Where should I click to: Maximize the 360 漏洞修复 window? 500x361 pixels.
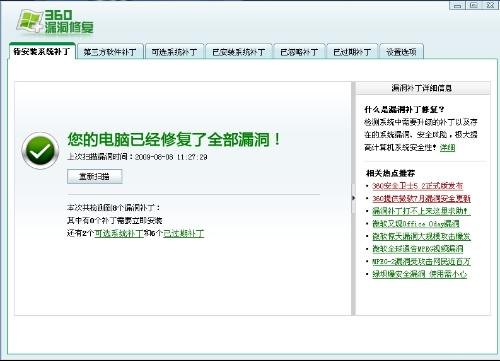474,5
